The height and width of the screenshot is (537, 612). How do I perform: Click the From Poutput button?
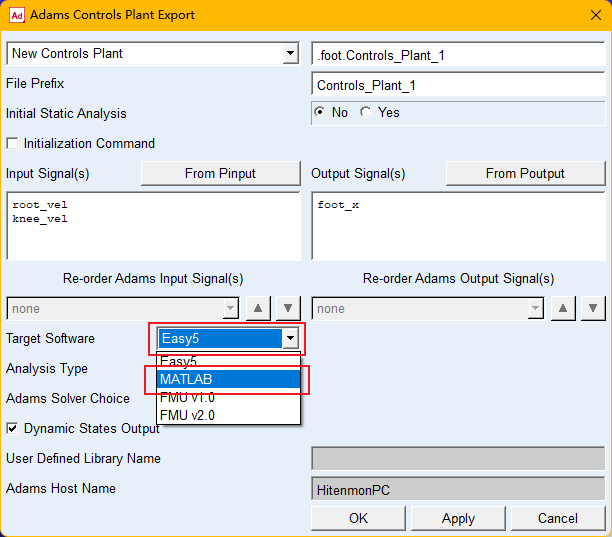(x=525, y=173)
